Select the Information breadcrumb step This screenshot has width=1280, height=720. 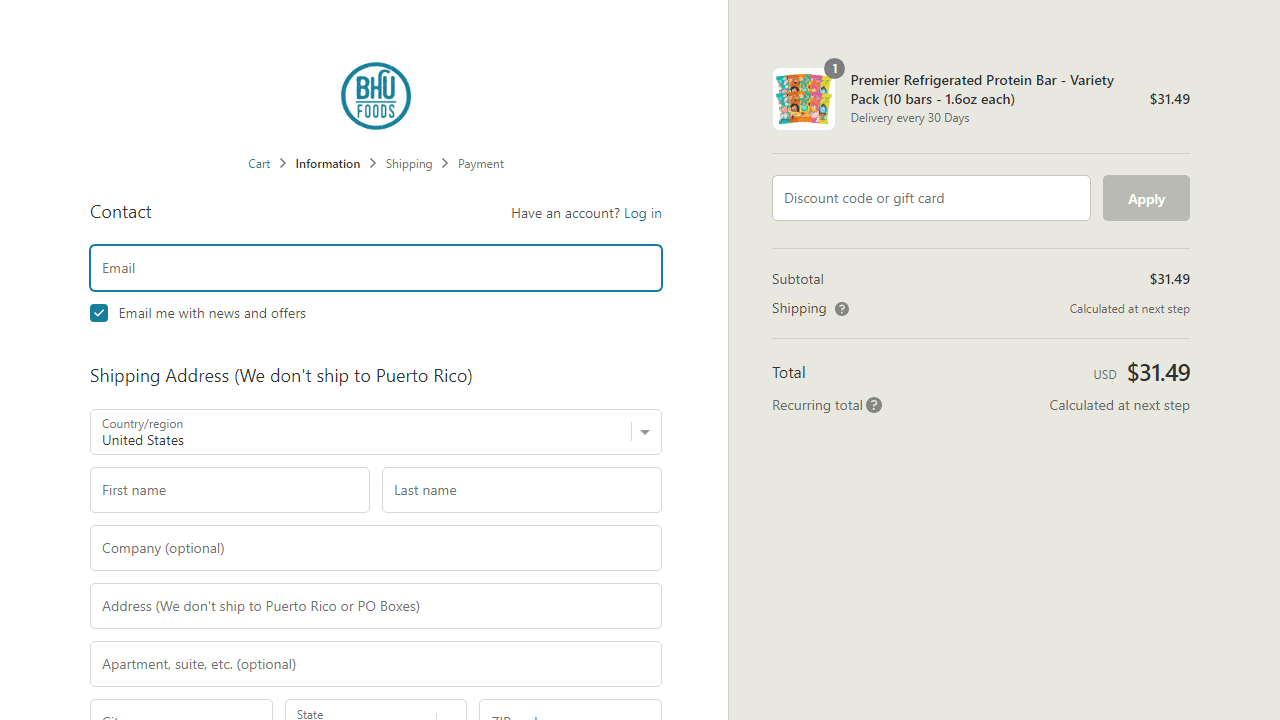(x=327, y=164)
